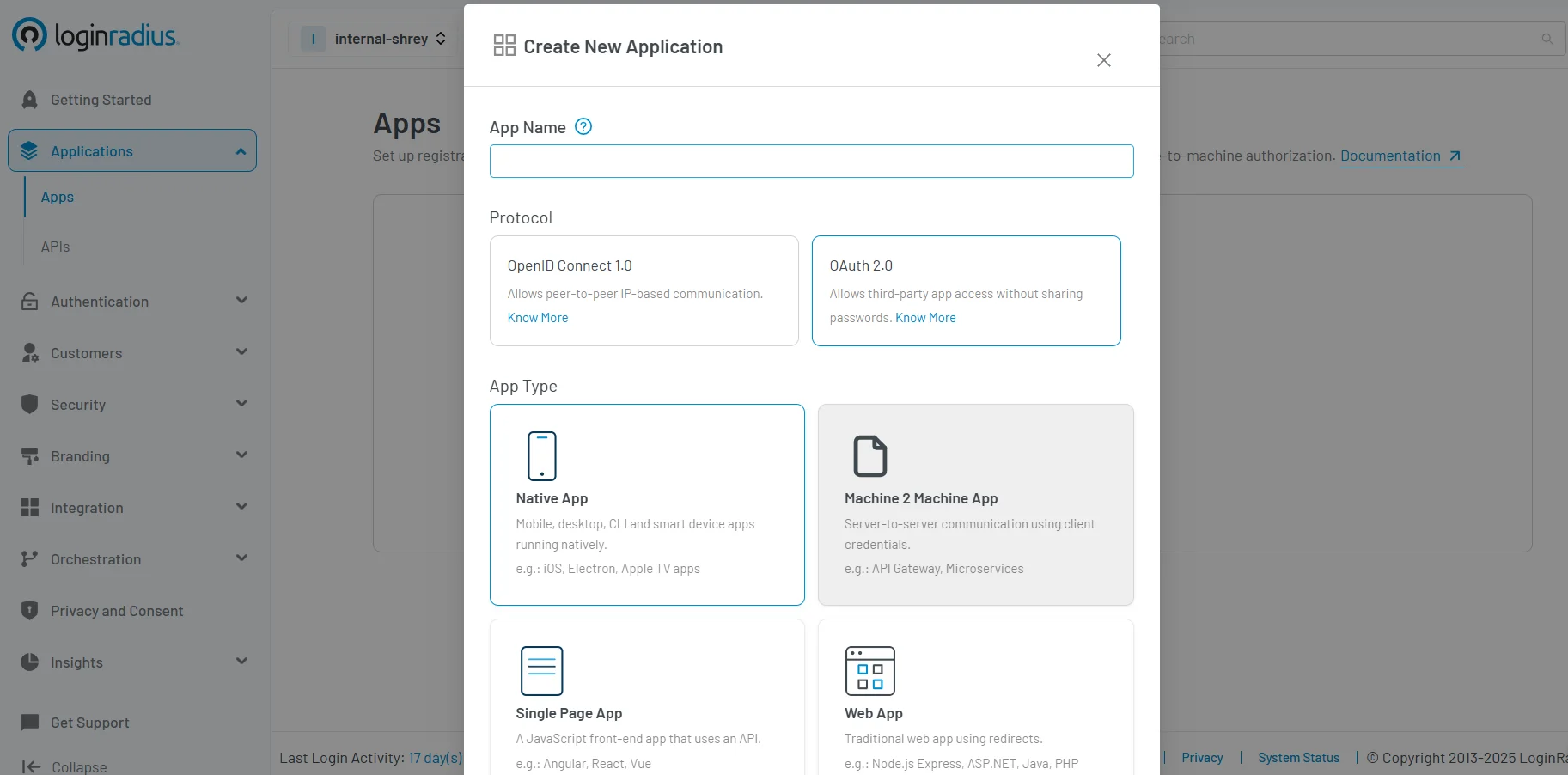The height and width of the screenshot is (775, 1568).
Task: Collapse the Applications section
Action: click(x=240, y=150)
